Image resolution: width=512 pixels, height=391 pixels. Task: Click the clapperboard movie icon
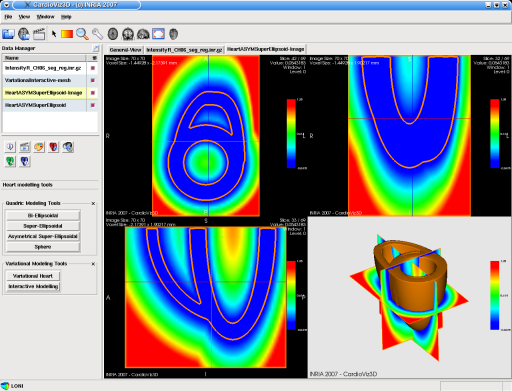[39, 34]
